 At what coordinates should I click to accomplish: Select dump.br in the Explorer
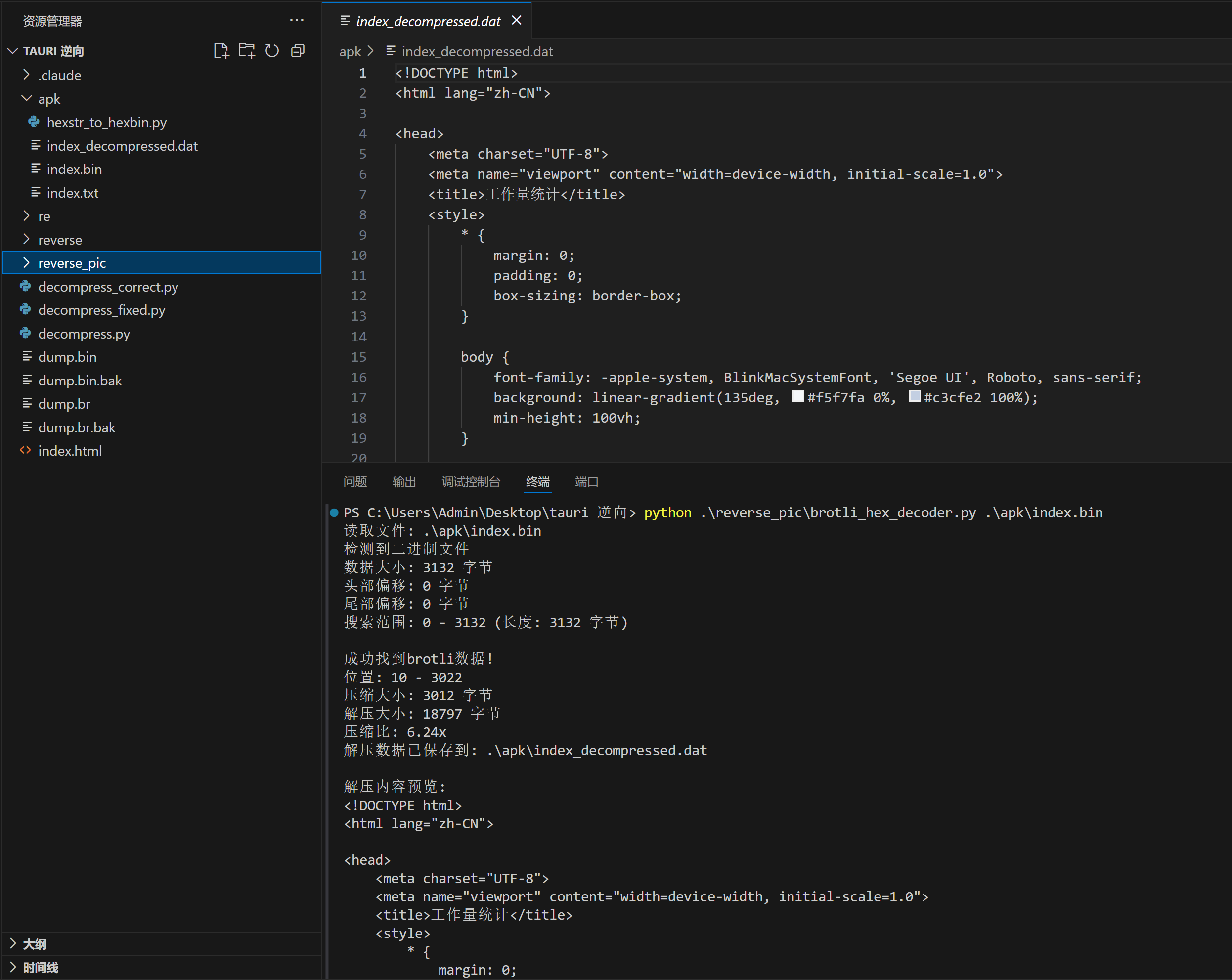[64, 404]
